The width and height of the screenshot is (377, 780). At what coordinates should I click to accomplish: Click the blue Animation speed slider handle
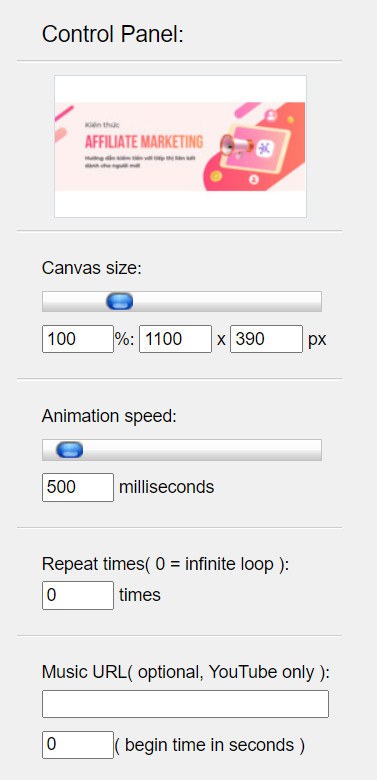70,450
